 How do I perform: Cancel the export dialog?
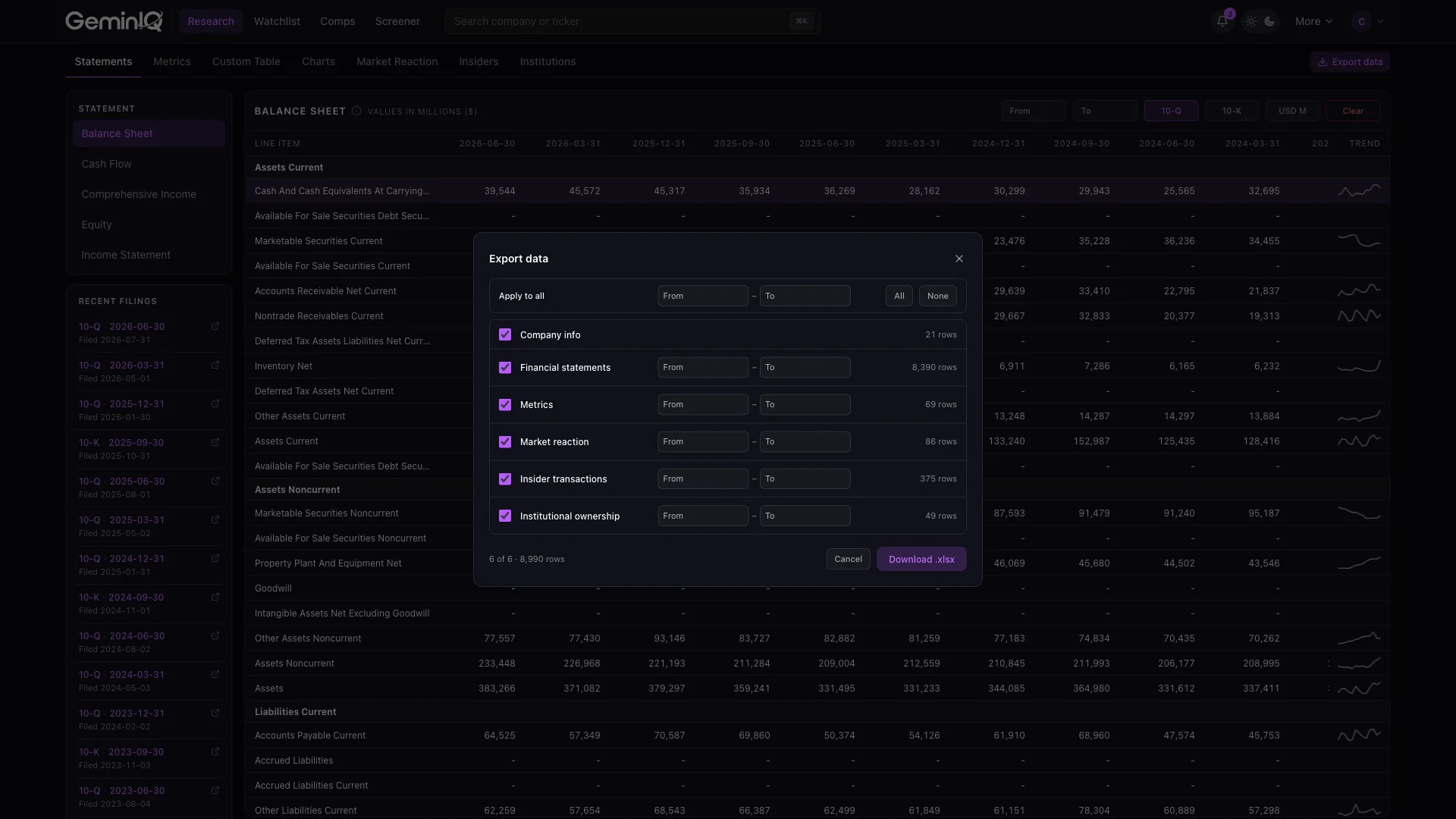coord(848,559)
